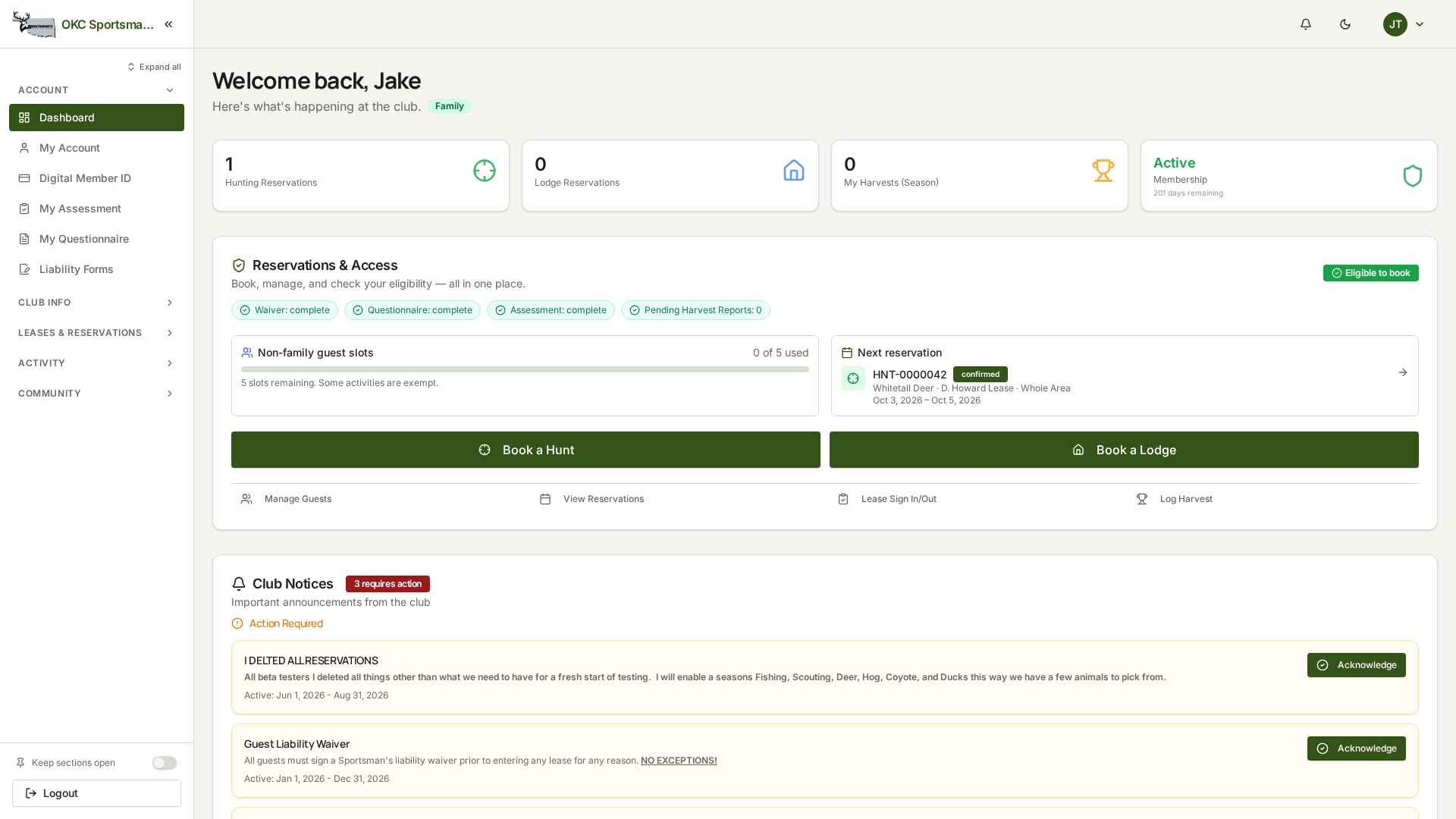This screenshot has width=1456, height=819.
Task: Switch to dark mode moon icon
Action: [1345, 24]
